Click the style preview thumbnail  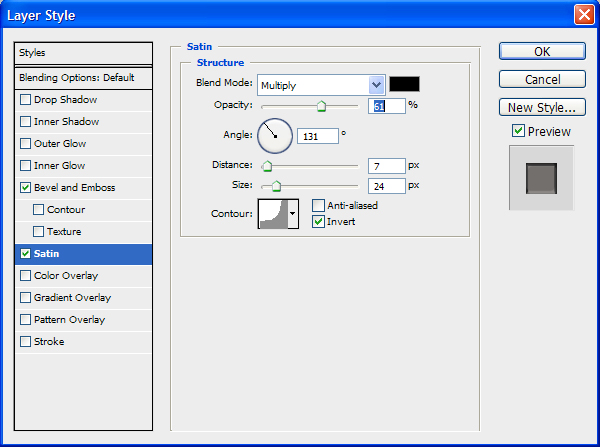[541, 178]
